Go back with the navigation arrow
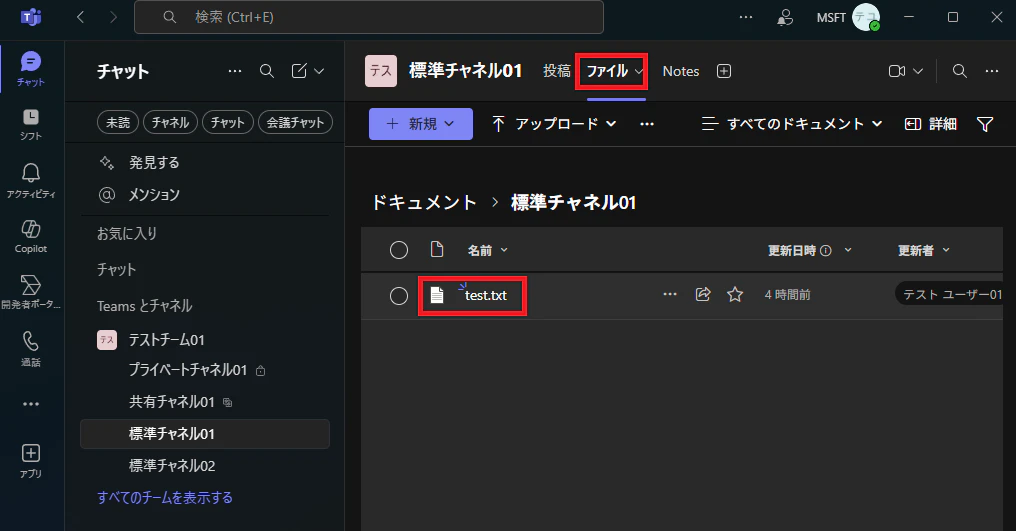This screenshot has height=531, width=1016. (x=80, y=17)
